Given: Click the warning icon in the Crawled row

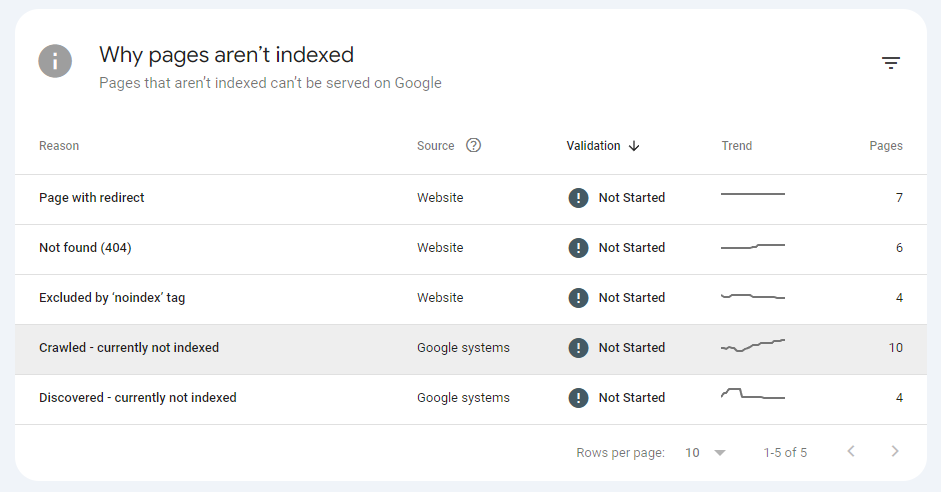Looking at the screenshot, I should click(579, 347).
